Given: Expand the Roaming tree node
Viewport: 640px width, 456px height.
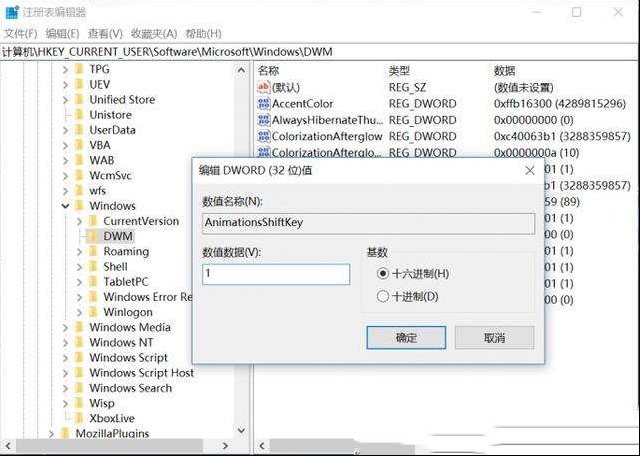Looking at the screenshot, I should [80, 252].
